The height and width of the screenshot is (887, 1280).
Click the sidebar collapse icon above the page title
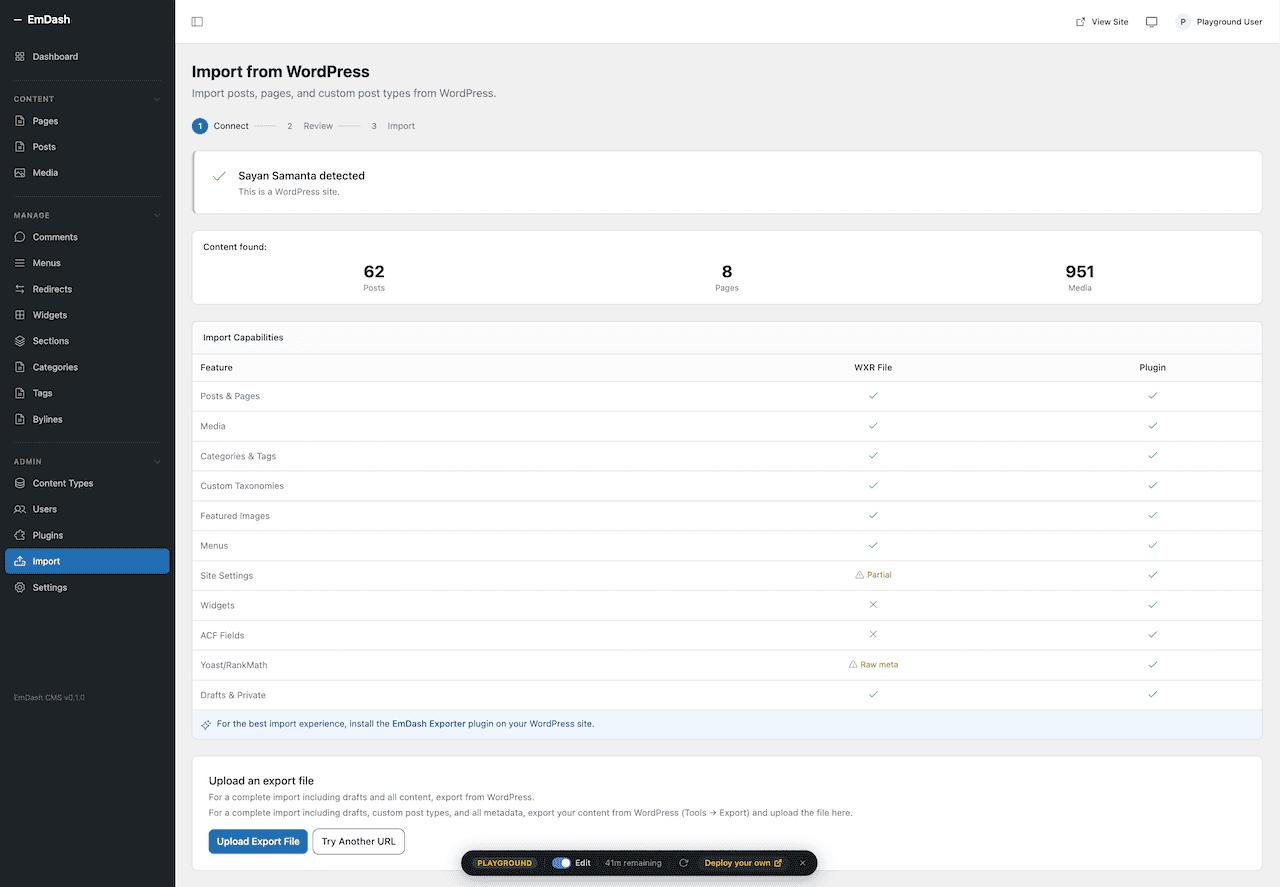tap(196, 21)
